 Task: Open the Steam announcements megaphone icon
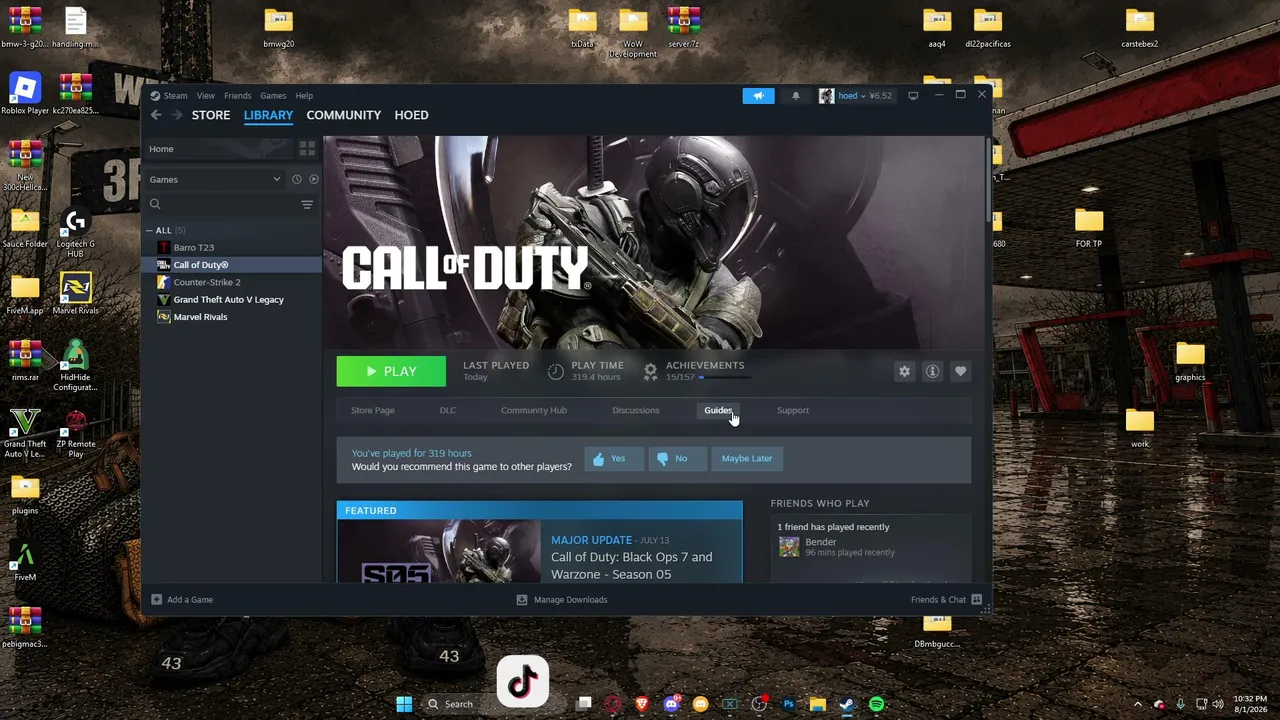(x=758, y=96)
